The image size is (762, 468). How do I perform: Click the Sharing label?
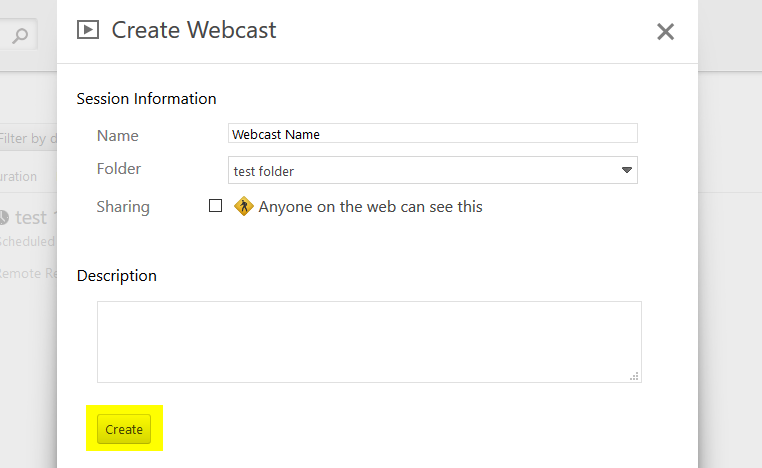click(123, 207)
